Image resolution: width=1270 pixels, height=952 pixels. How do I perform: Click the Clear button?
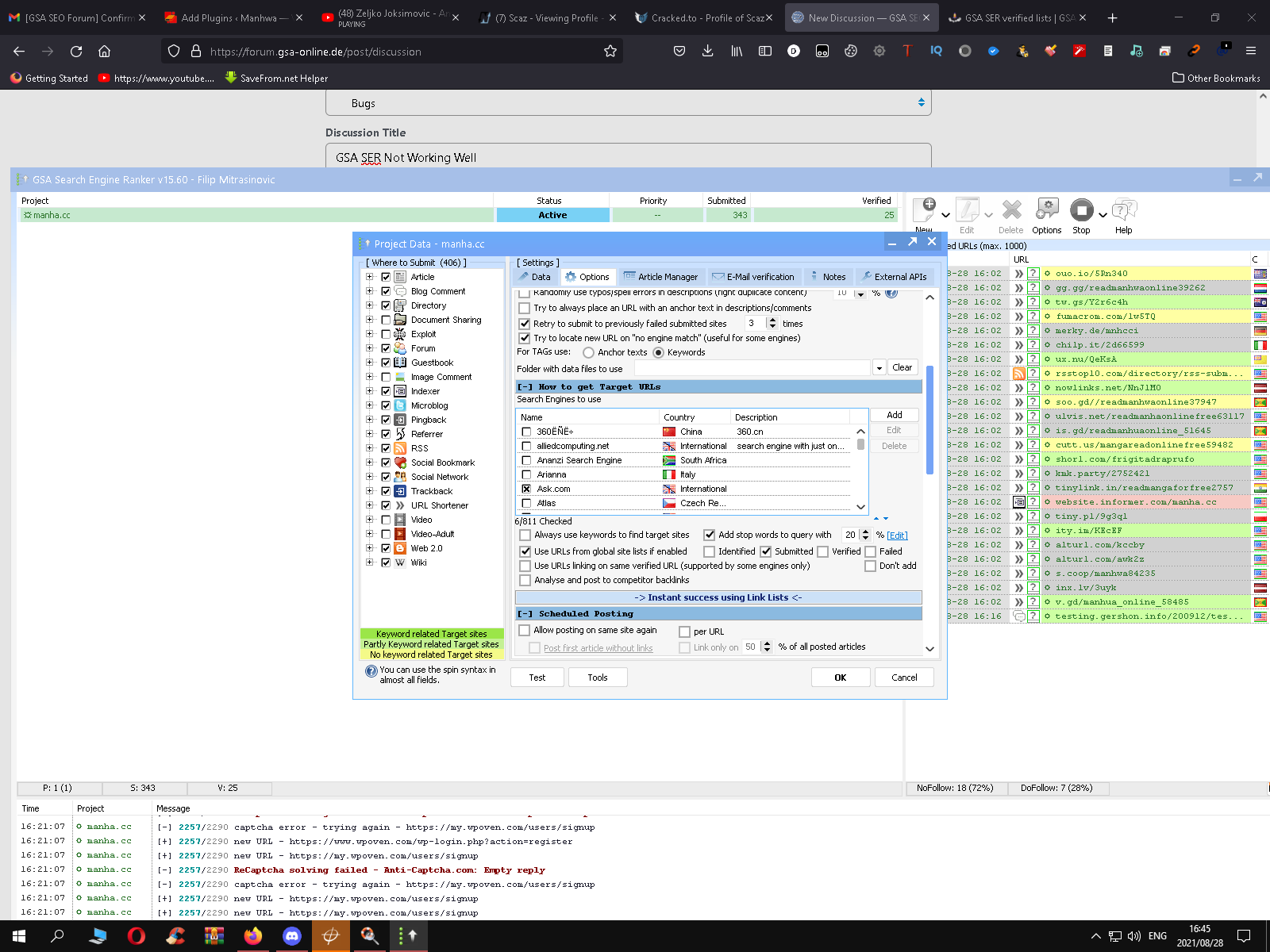[902, 367]
